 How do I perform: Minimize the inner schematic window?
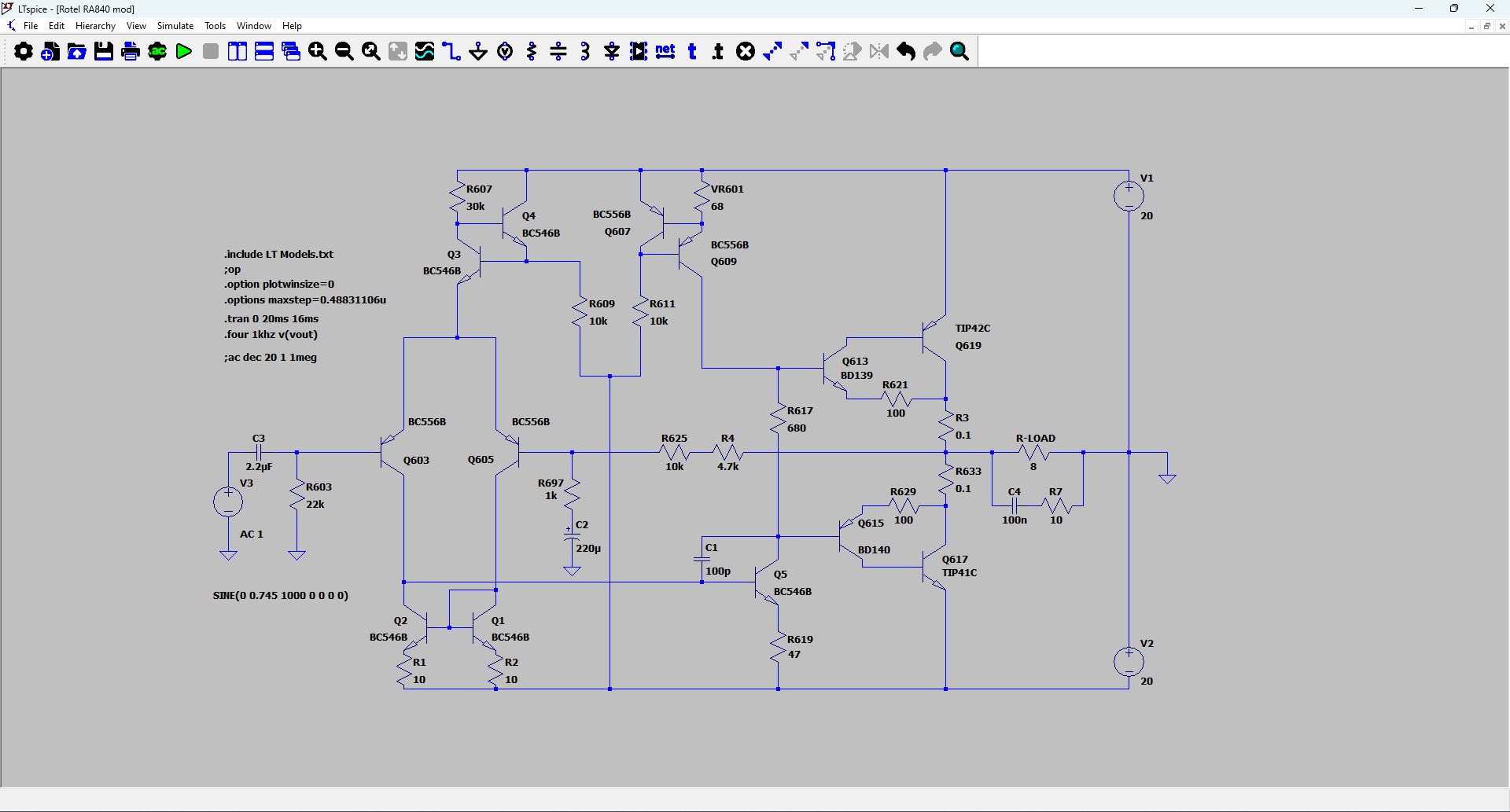(1471, 26)
